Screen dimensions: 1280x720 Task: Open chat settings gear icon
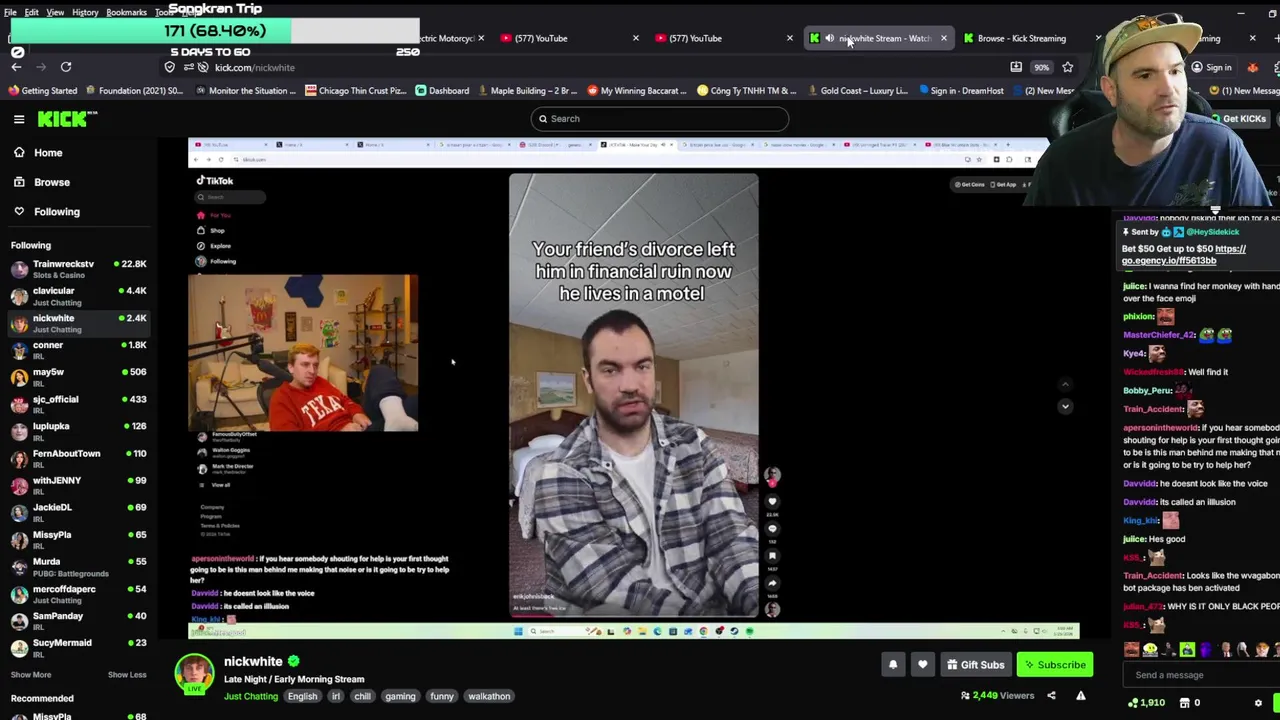coord(1258,703)
